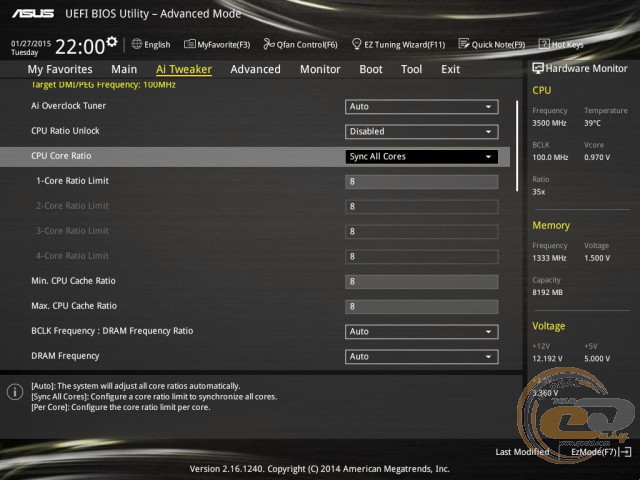The height and width of the screenshot is (480, 640).
Task: Click the Quick Note notepad icon
Action: [464, 44]
